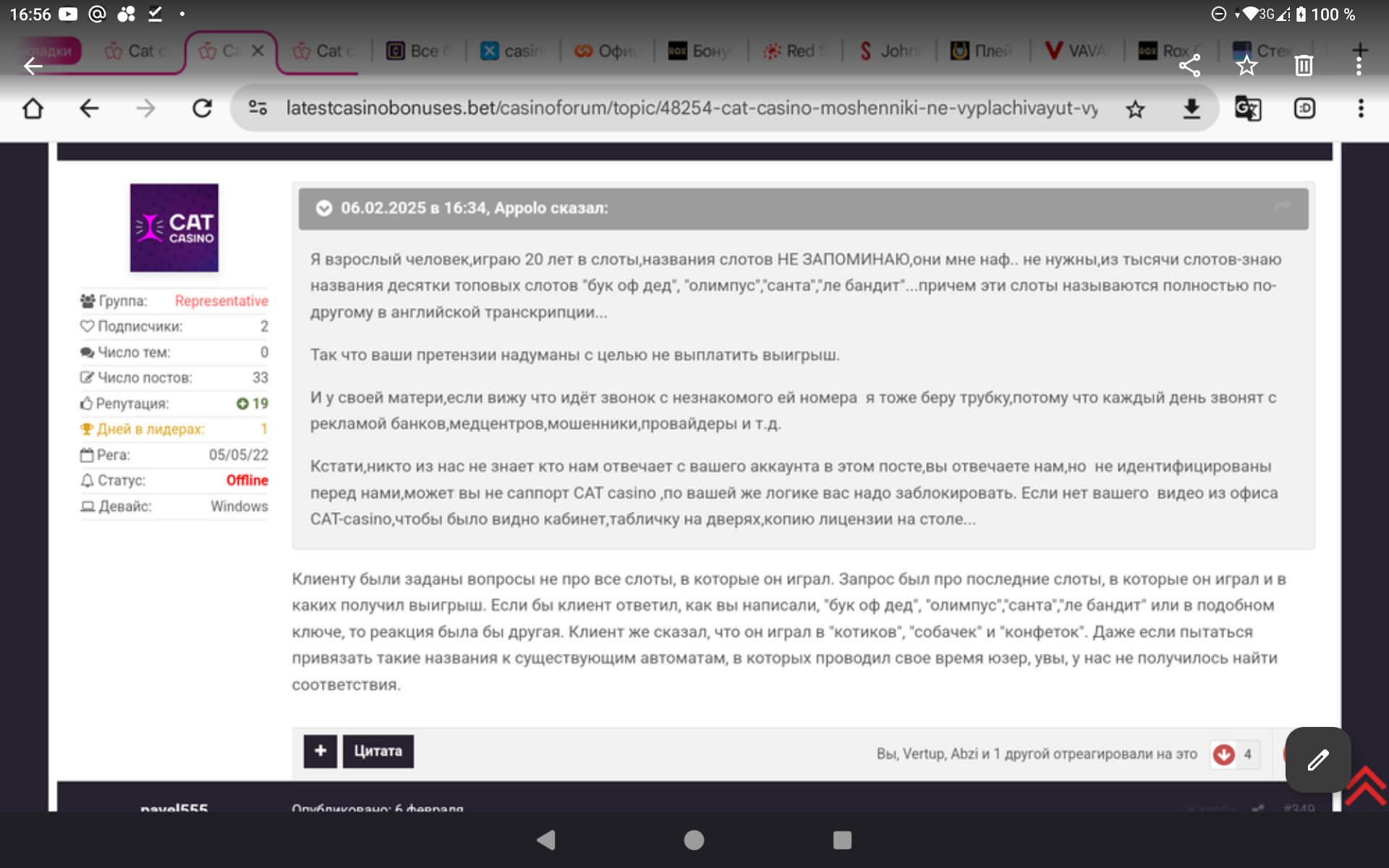The width and height of the screenshot is (1389, 868).
Task: Open the tab count switcher button
Action: coord(1304,109)
